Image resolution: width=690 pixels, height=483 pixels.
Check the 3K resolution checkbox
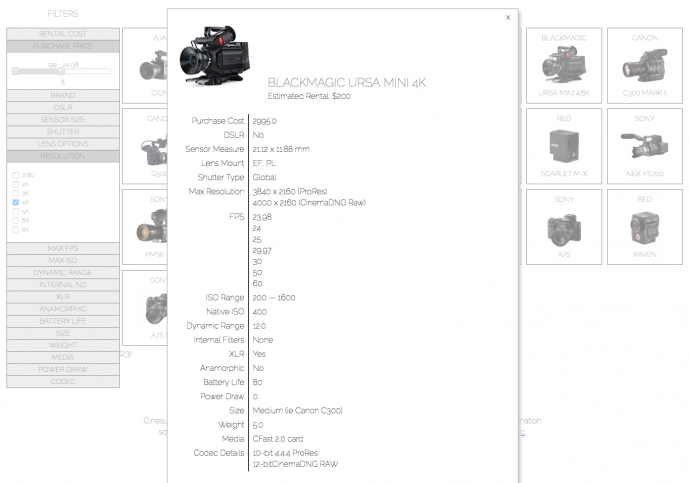[16, 193]
